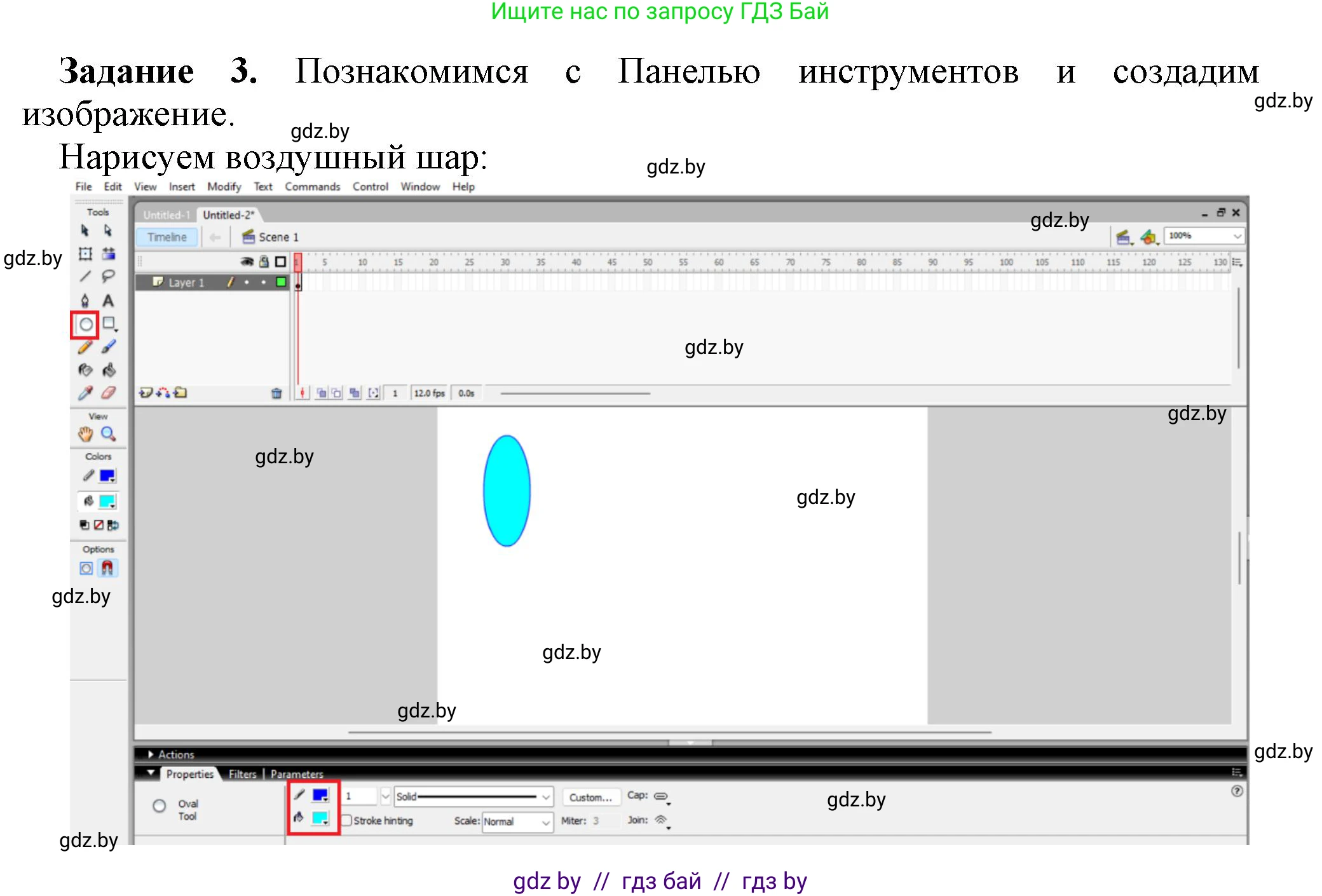Select the Oval tool
The width and height of the screenshot is (1322, 896).
click(x=86, y=324)
